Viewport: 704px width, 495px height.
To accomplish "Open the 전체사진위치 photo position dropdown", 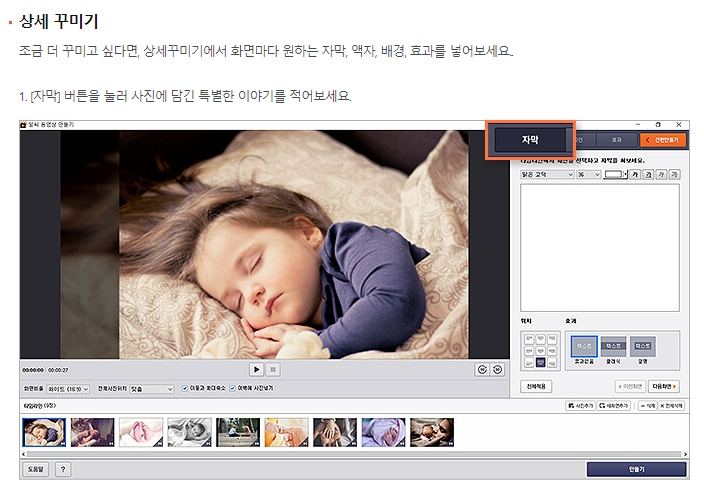I will 151,389.
